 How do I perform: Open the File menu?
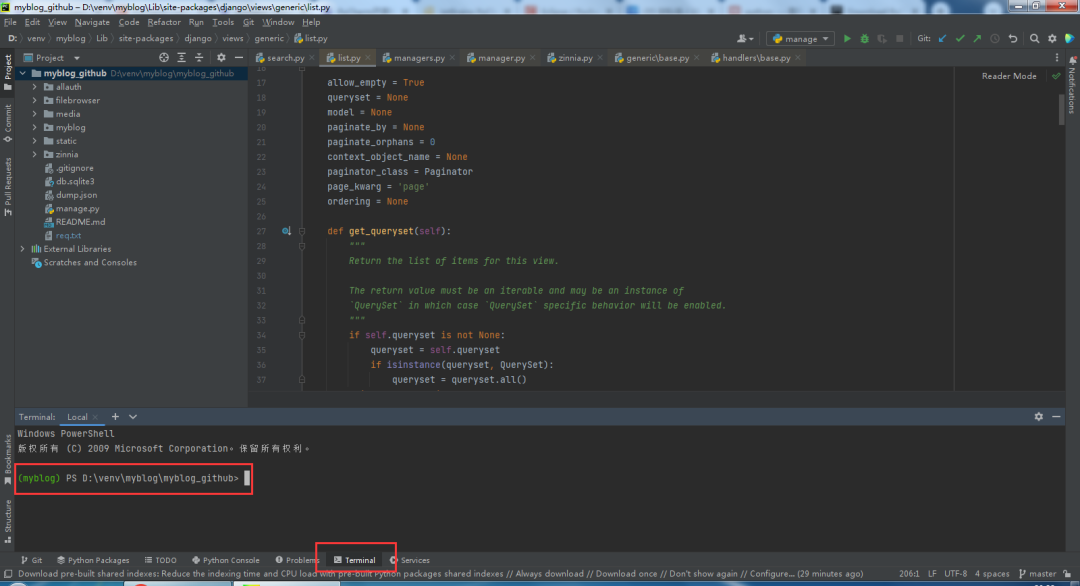point(10,22)
